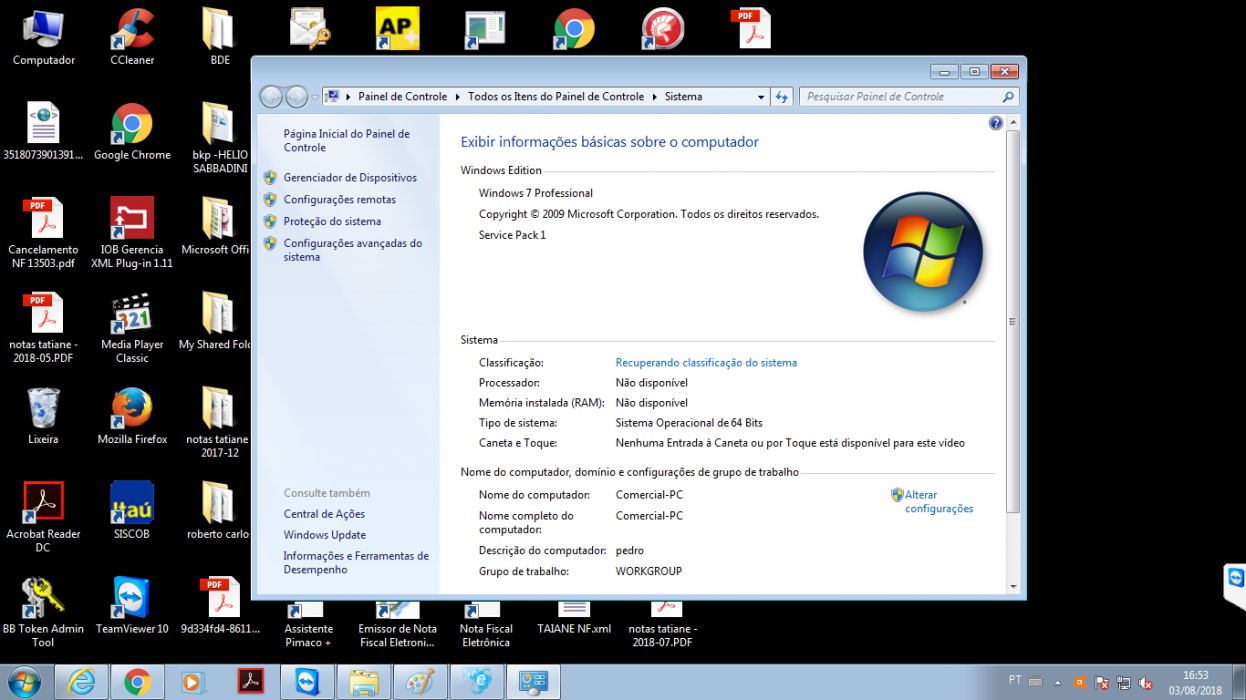
Task: Select 'Todos os Itens do Painel de Controle' breadcrumb
Action: (556, 97)
